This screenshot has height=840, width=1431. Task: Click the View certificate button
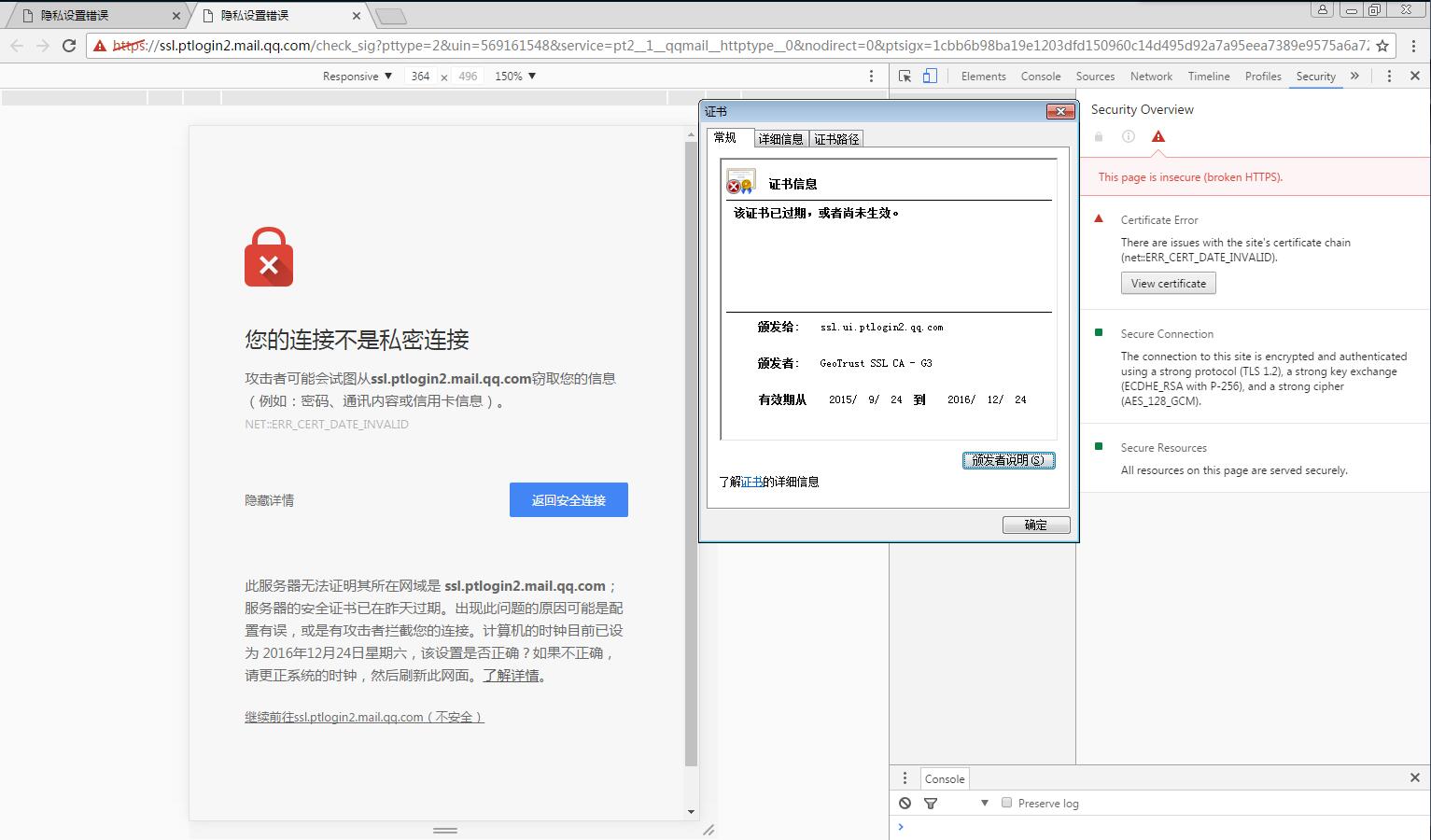(1168, 284)
